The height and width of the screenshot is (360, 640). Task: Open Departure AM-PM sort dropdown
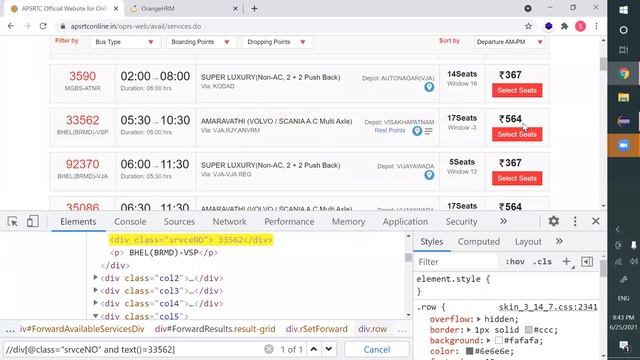tap(510, 42)
